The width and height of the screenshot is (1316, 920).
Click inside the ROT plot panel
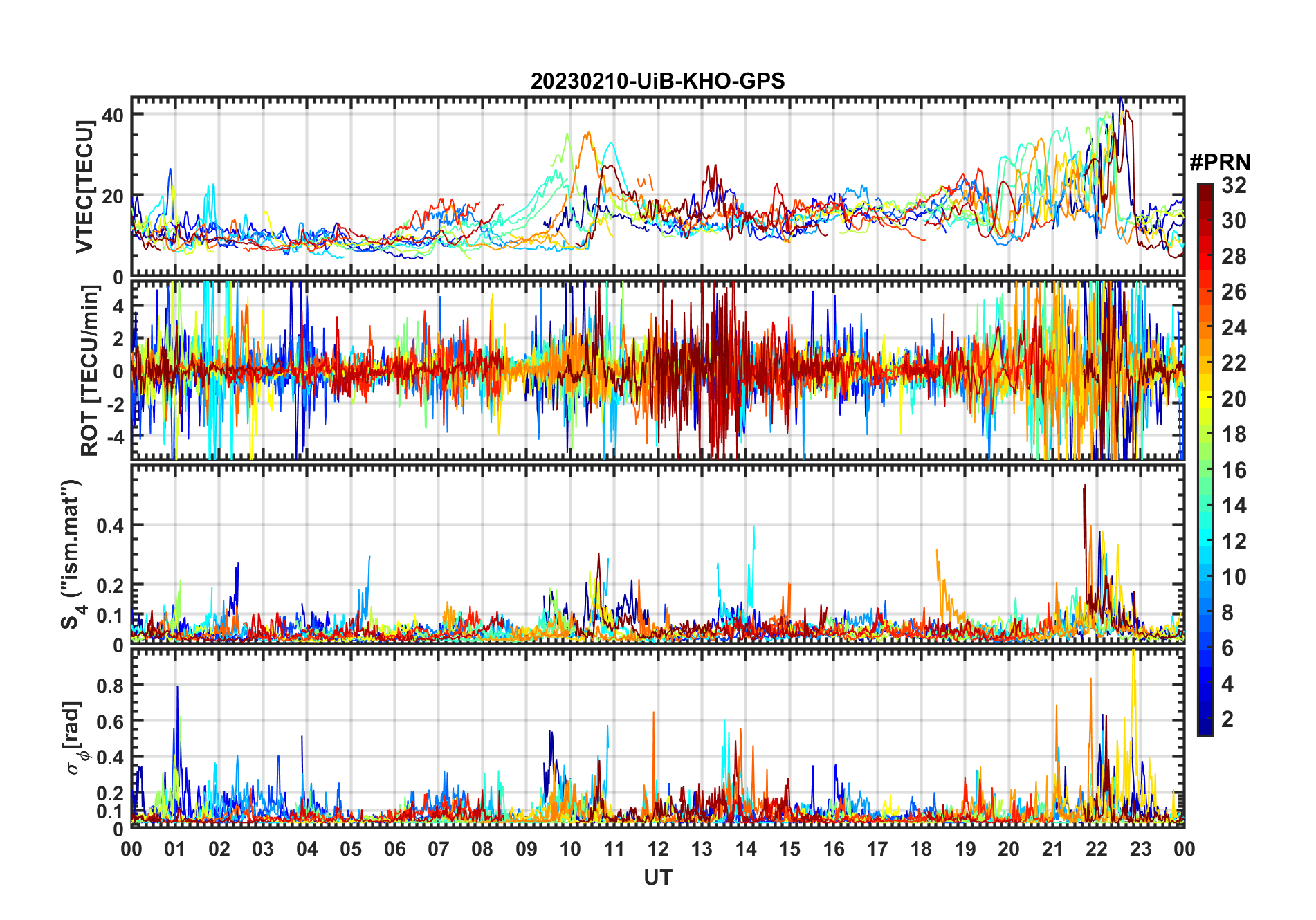[657, 370]
